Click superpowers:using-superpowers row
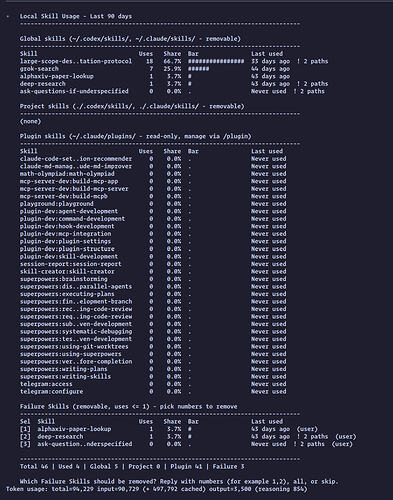393x500 pixels. 153,354
